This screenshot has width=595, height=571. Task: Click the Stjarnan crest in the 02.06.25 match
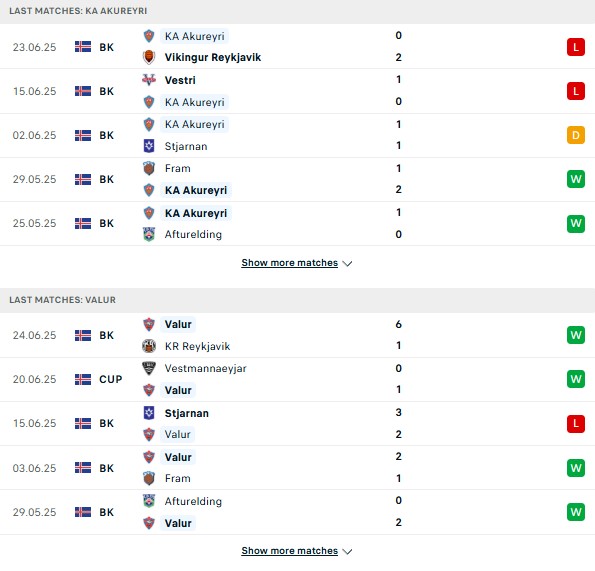pos(149,146)
